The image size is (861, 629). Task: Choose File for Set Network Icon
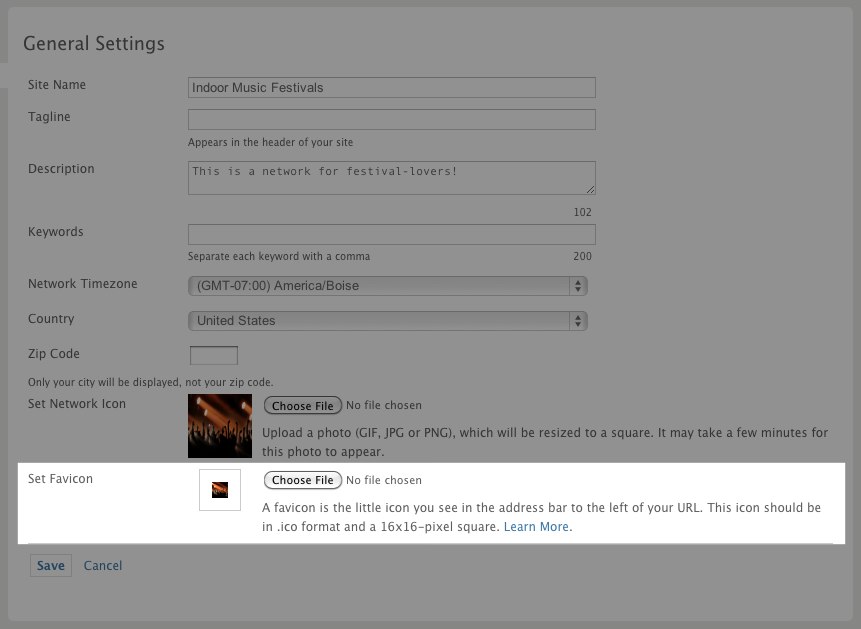303,405
